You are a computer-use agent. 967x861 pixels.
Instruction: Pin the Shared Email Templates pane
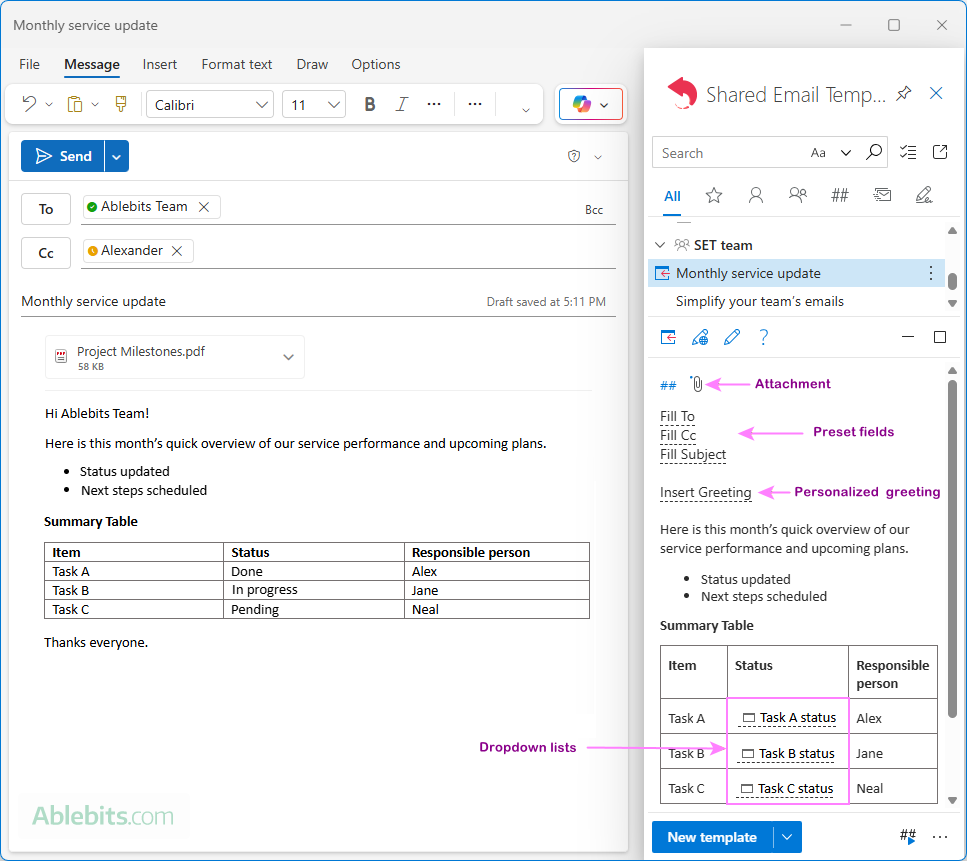[x=903, y=92]
